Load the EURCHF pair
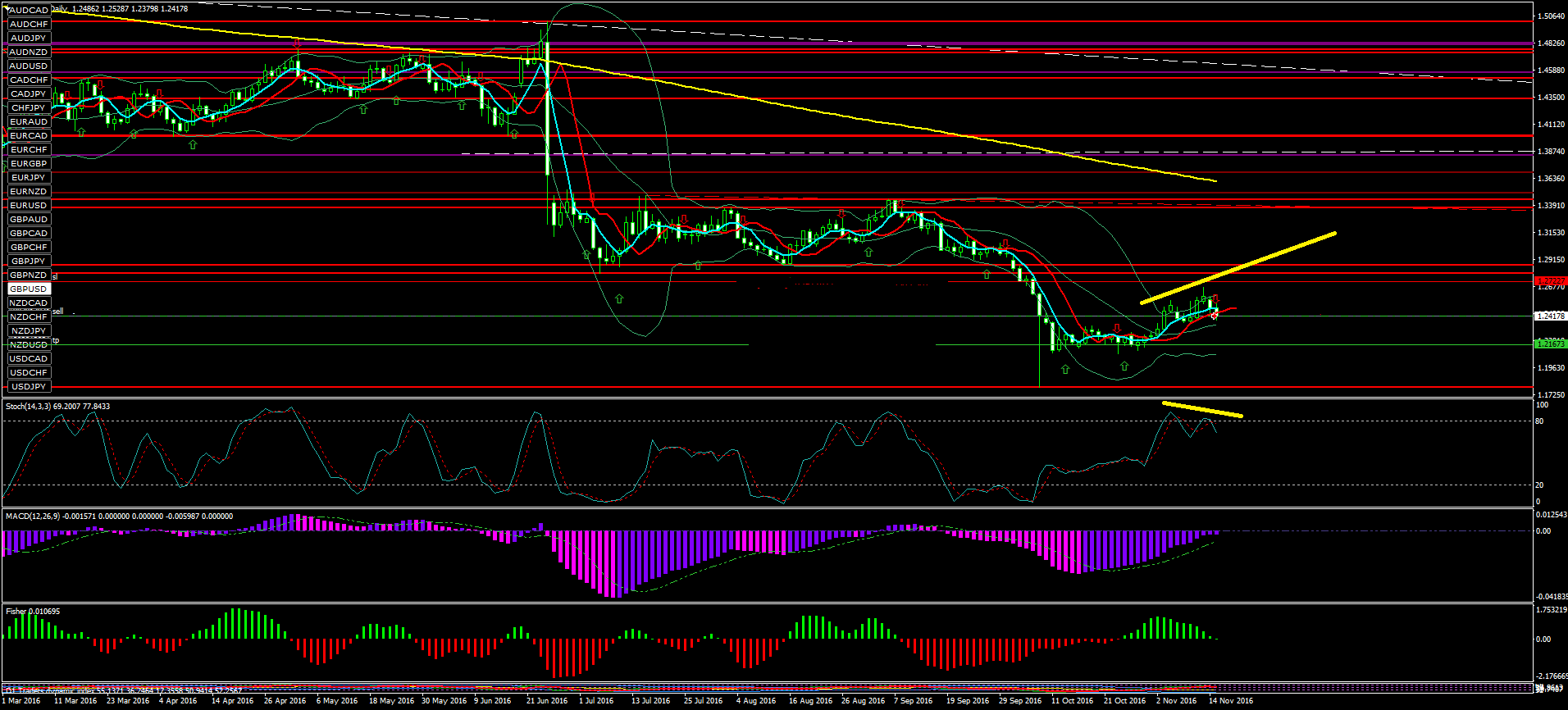 (x=29, y=150)
